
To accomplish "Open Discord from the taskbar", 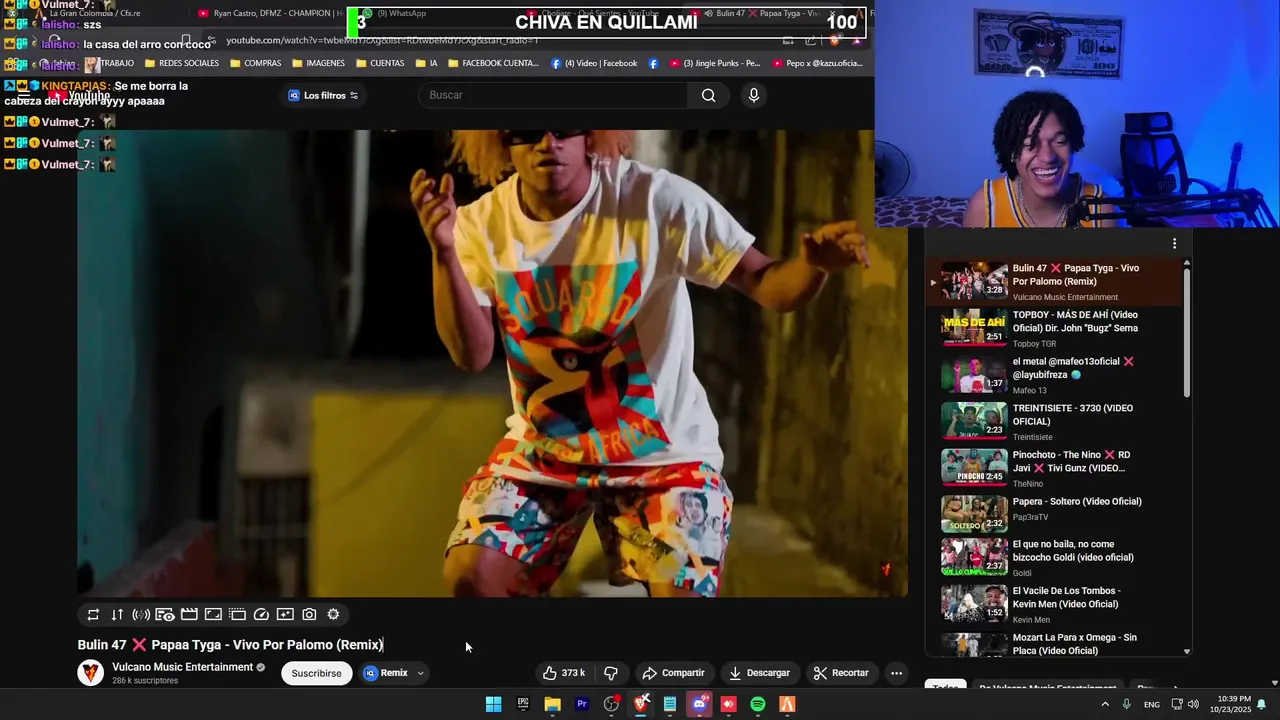I will [x=699, y=704].
